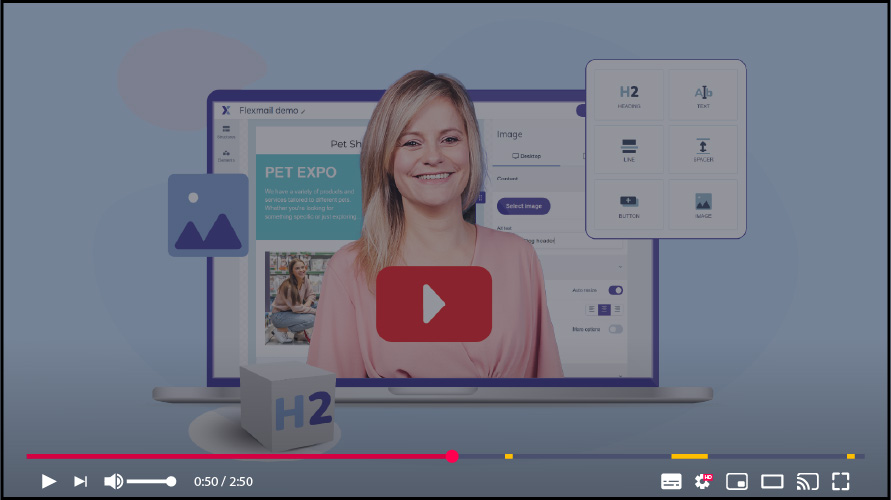Select the Text element tile
The width and height of the screenshot is (891, 500).
click(x=703, y=95)
